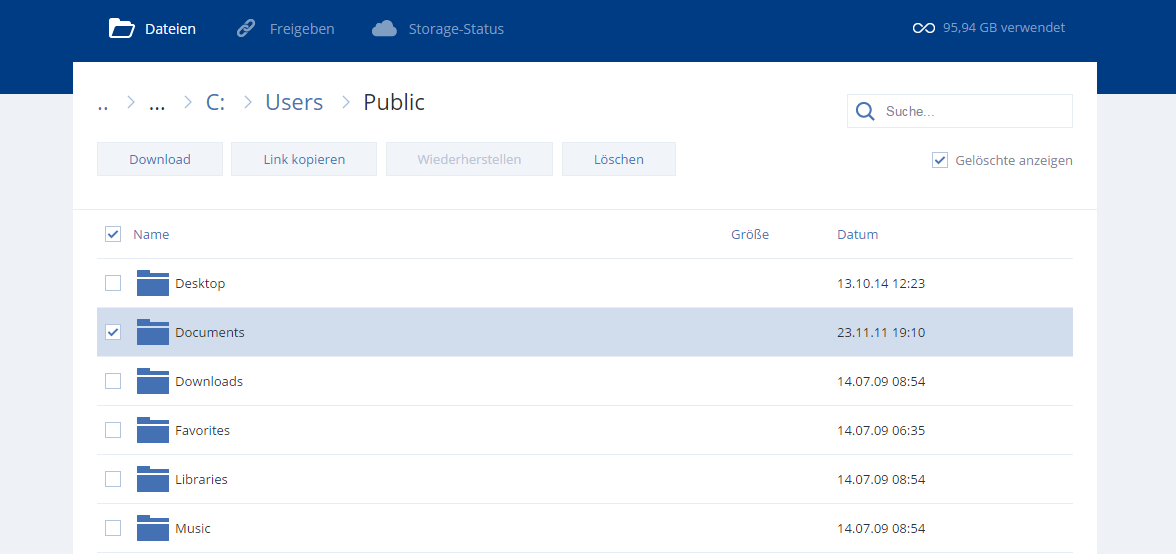Open the Music folder icon

pyautogui.click(x=153, y=528)
